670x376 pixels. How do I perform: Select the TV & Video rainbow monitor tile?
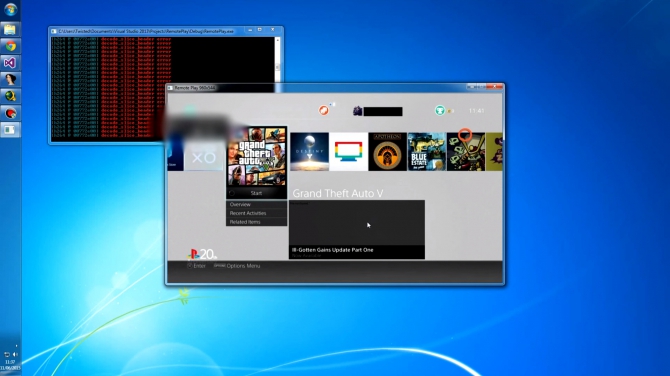(x=348, y=151)
